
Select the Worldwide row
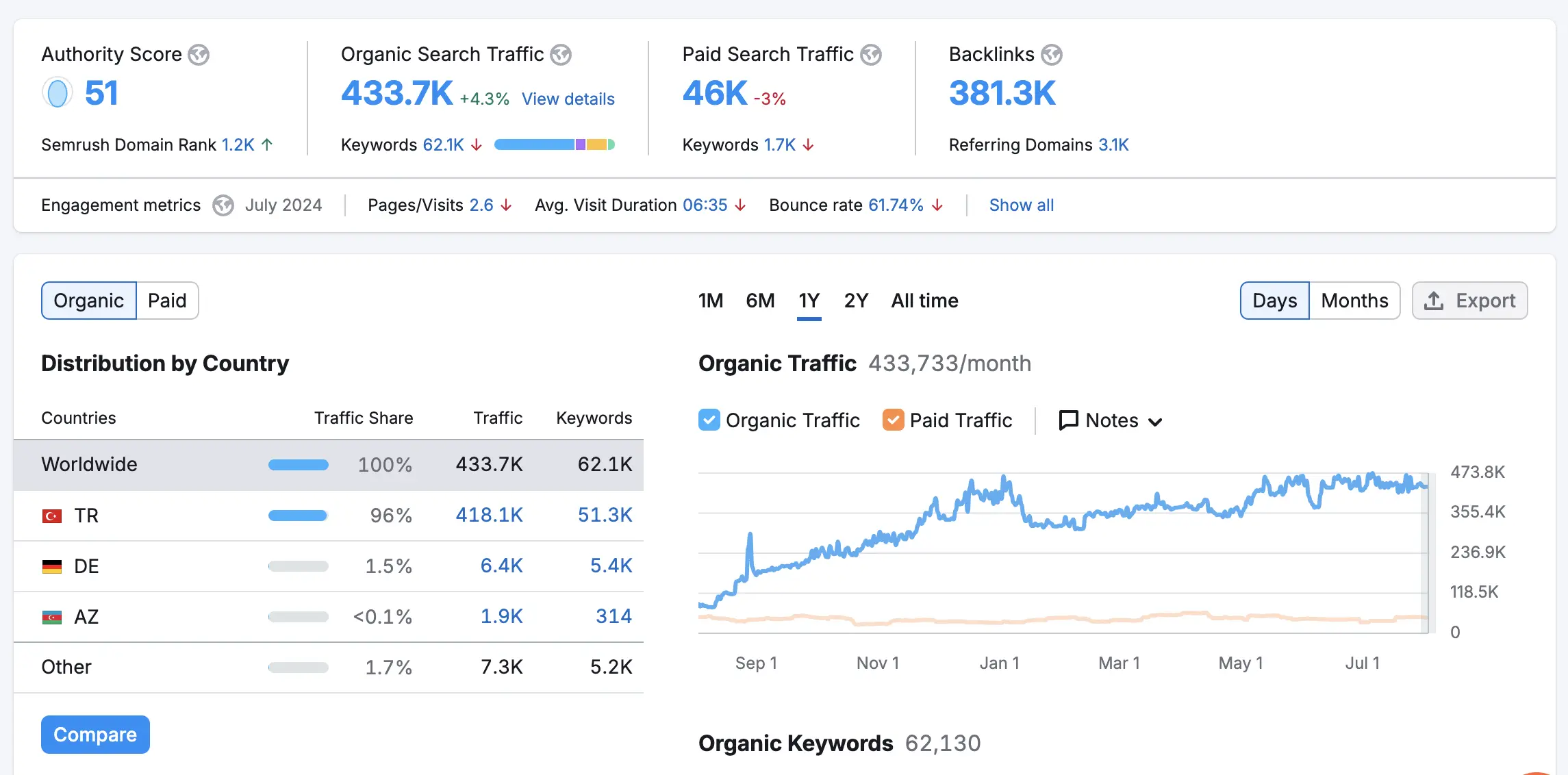(x=329, y=465)
